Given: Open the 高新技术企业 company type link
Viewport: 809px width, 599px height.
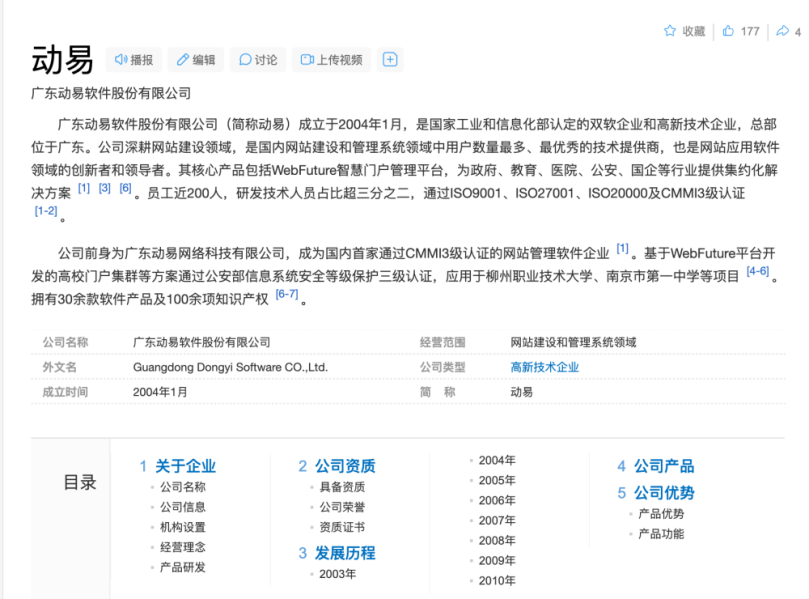Looking at the screenshot, I should coord(544,367).
